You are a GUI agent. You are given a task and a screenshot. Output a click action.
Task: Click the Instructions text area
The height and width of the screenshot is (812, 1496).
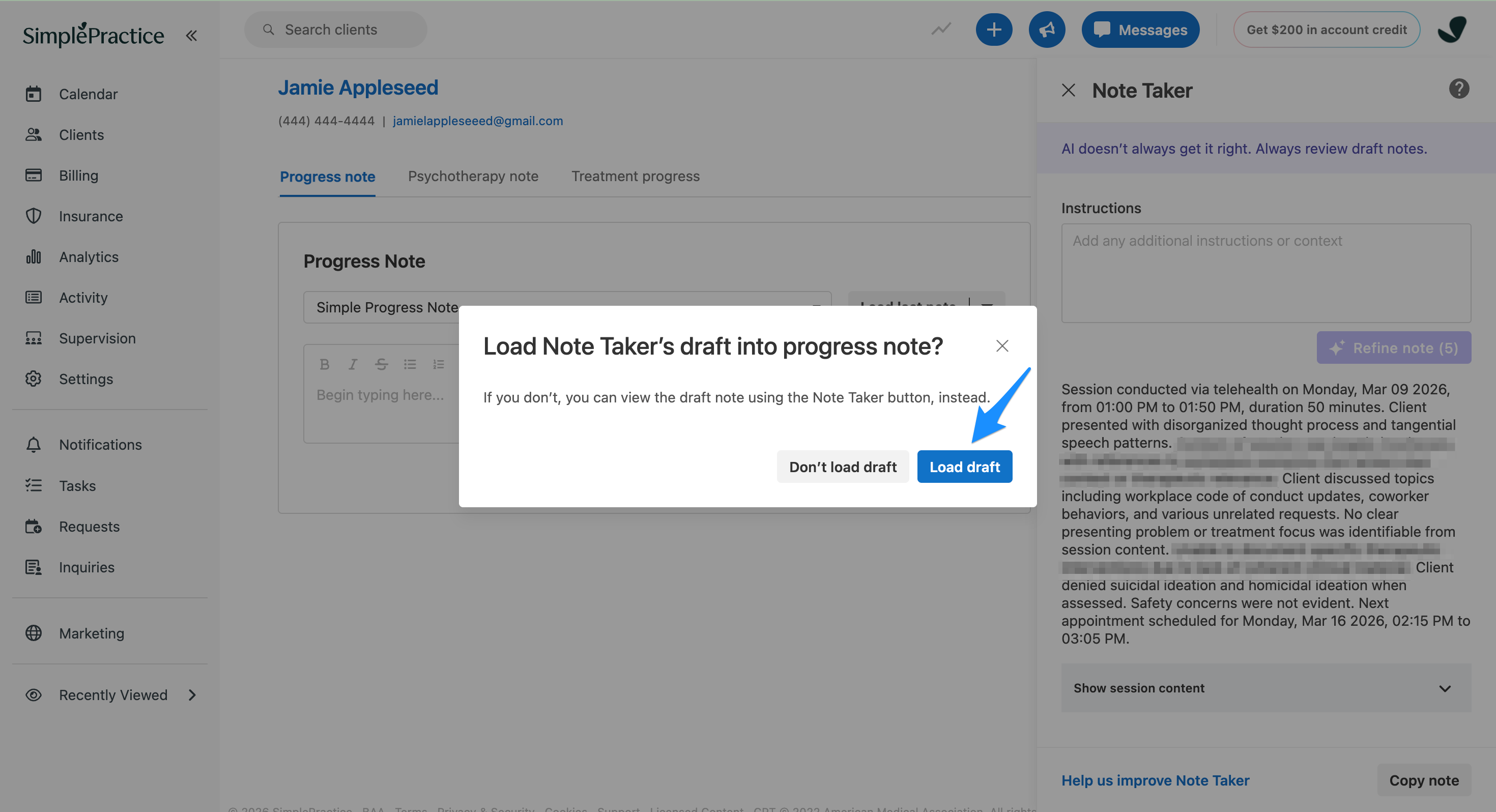click(1266, 273)
